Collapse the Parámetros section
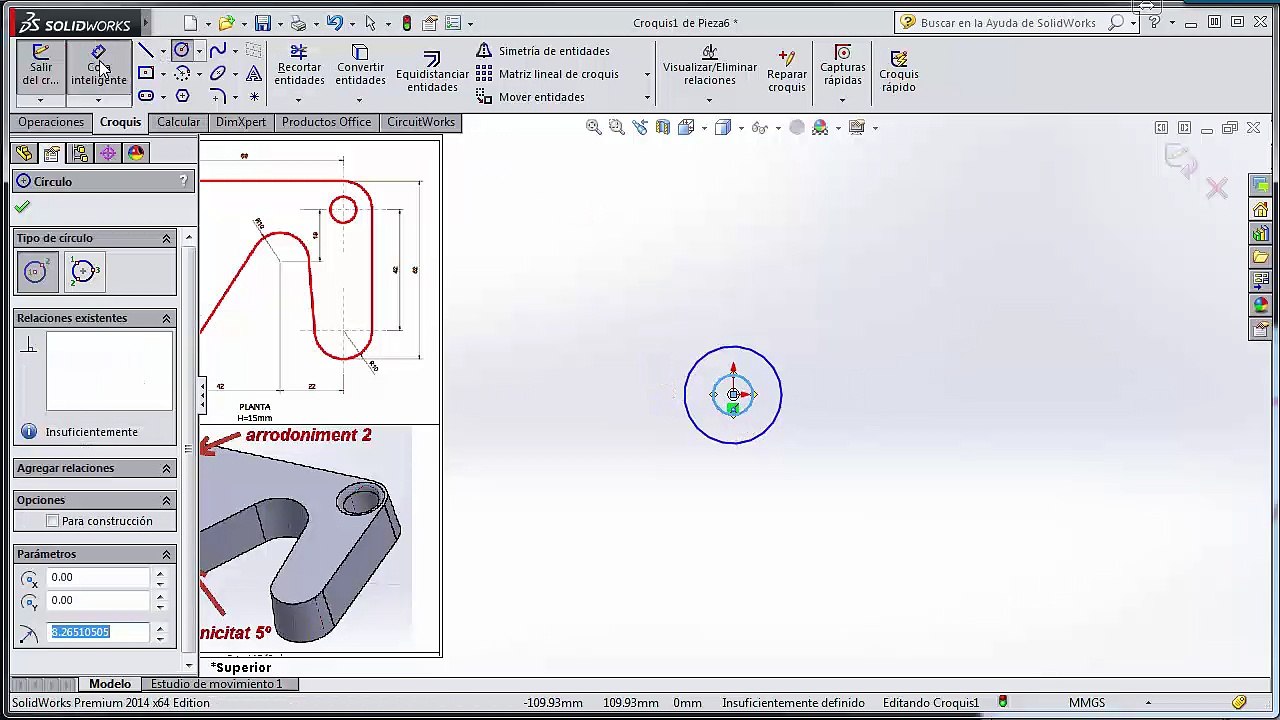The width and height of the screenshot is (1280, 720). (x=167, y=554)
